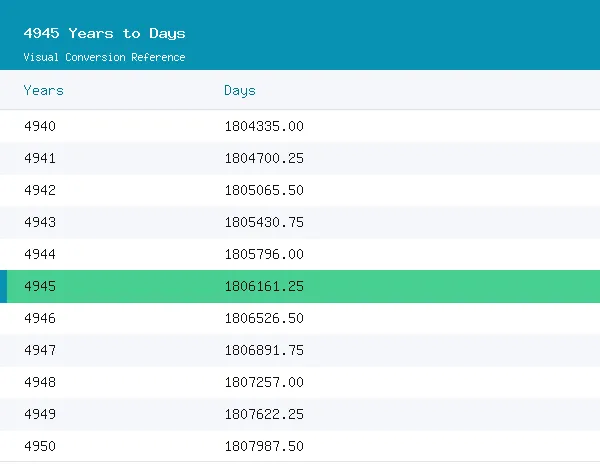Select the cell with year 4949

pos(40,414)
